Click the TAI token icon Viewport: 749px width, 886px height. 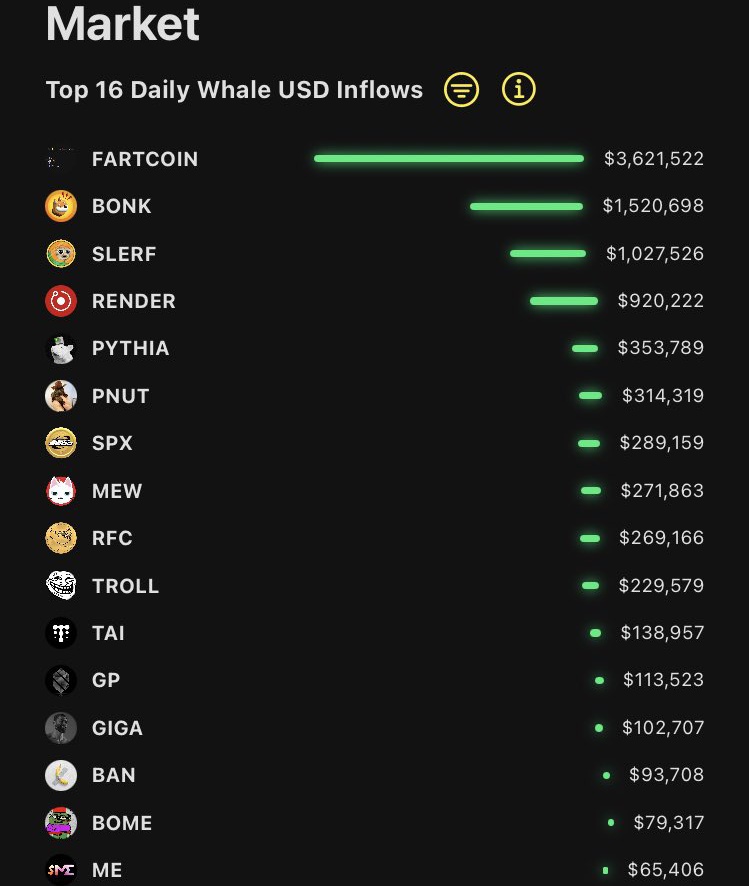[61, 633]
